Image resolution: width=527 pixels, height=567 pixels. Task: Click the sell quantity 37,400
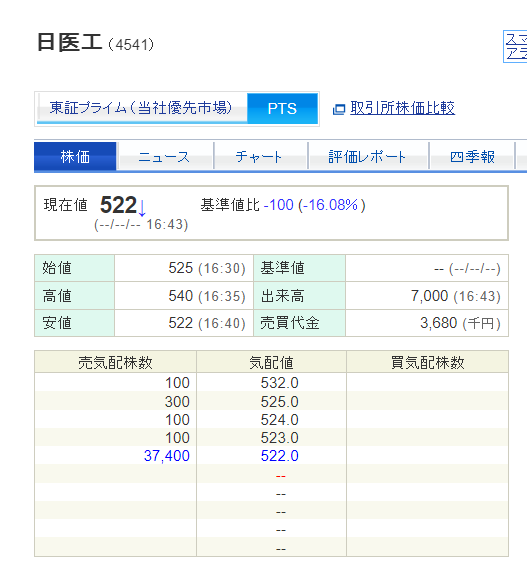pyautogui.click(x=167, y=456)
